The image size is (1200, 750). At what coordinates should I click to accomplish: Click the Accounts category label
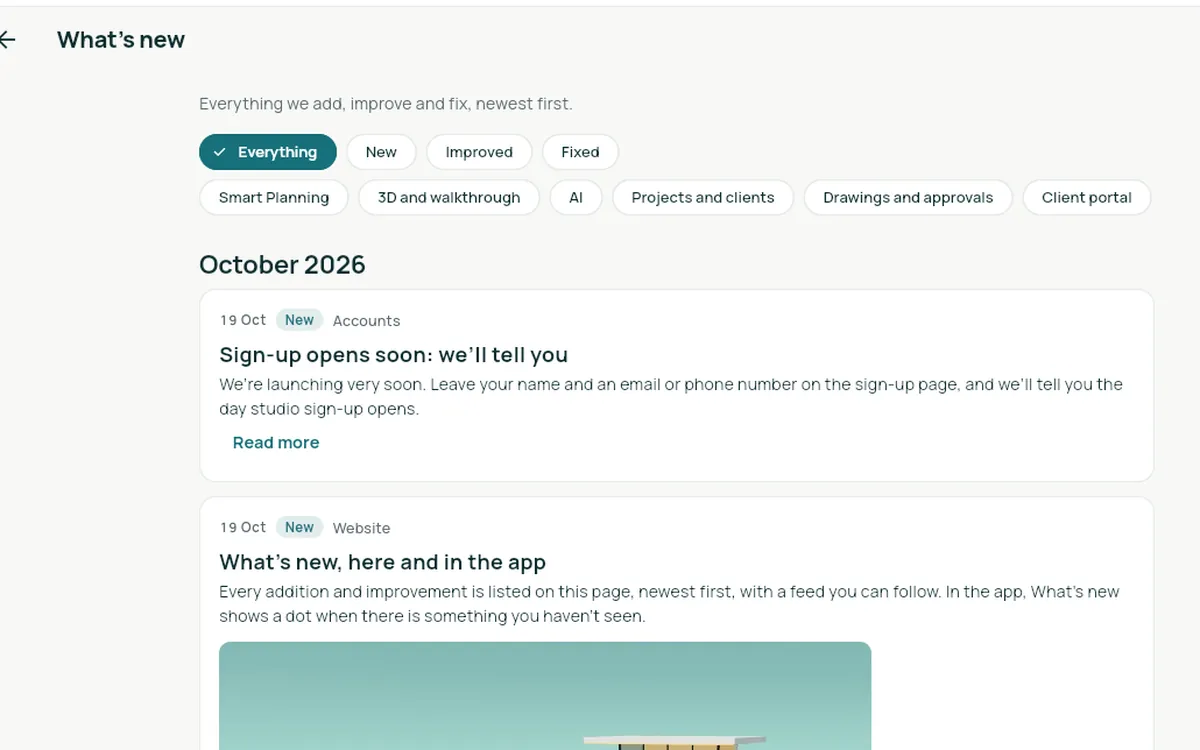click(x=366, y=321)
